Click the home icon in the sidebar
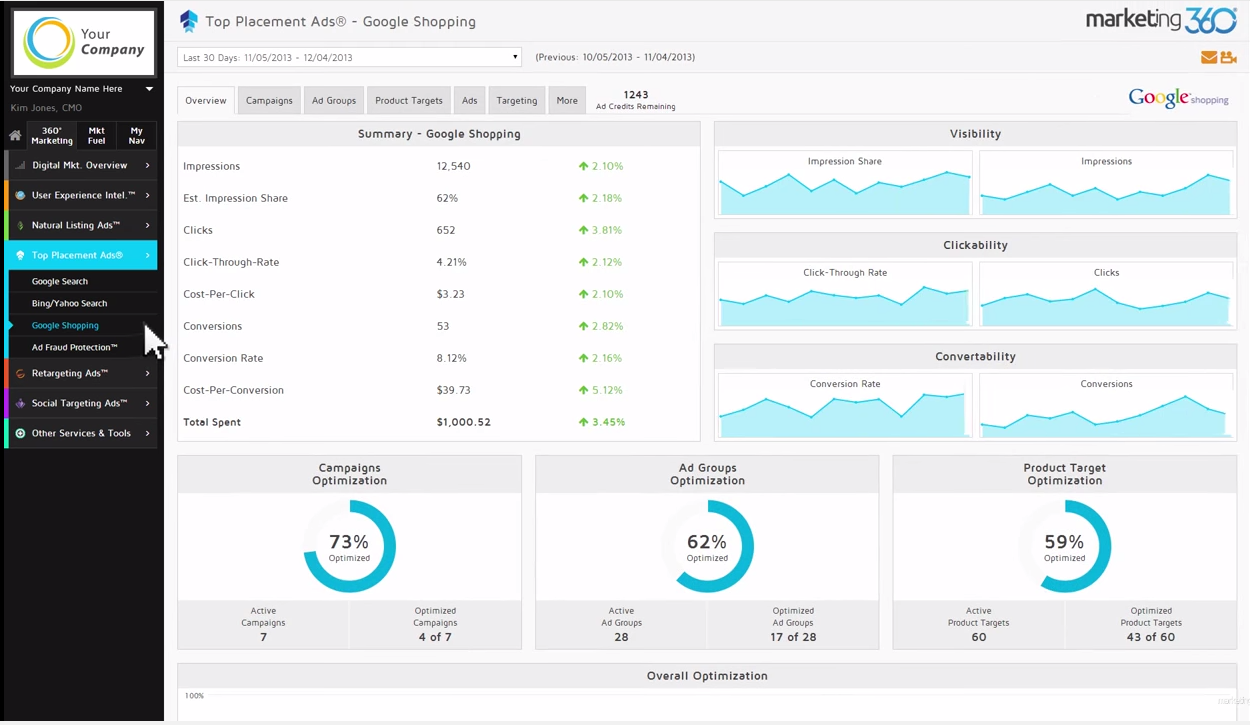1250x725 pixels. point(14,134)
